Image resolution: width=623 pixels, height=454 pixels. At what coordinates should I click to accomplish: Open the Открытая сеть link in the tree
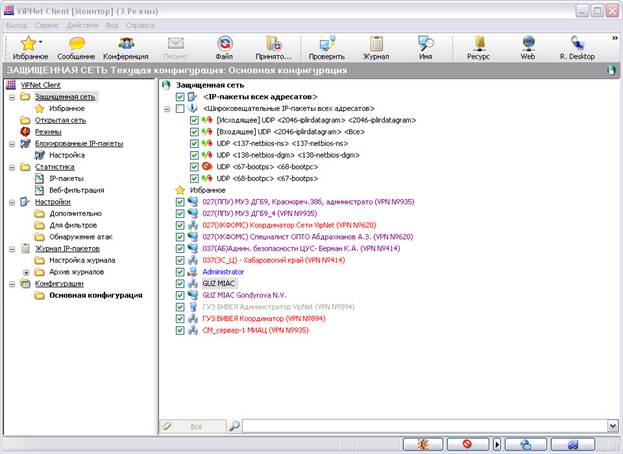tap(60, 120)
